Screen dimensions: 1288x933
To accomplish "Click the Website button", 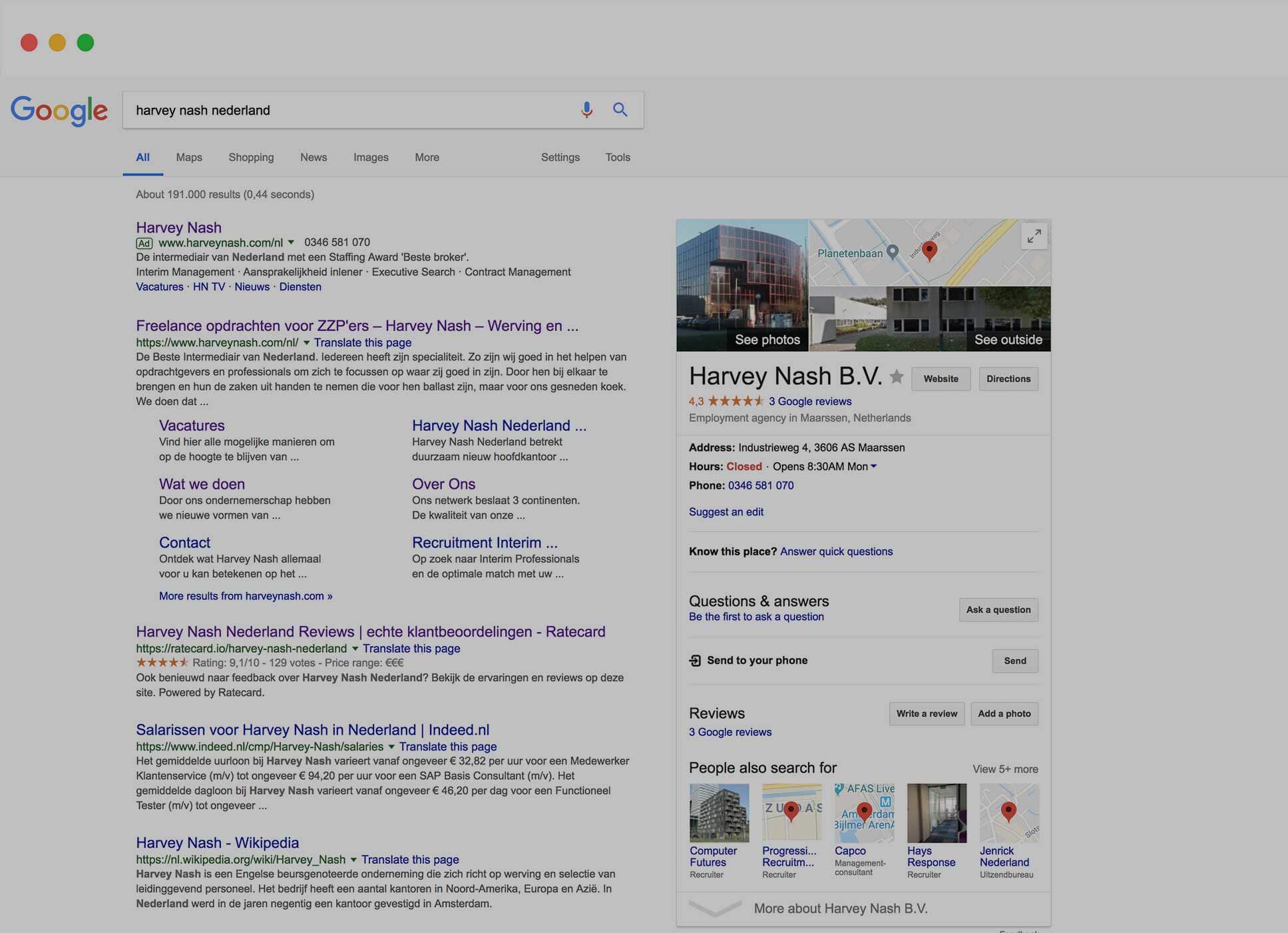I will 941,379.
